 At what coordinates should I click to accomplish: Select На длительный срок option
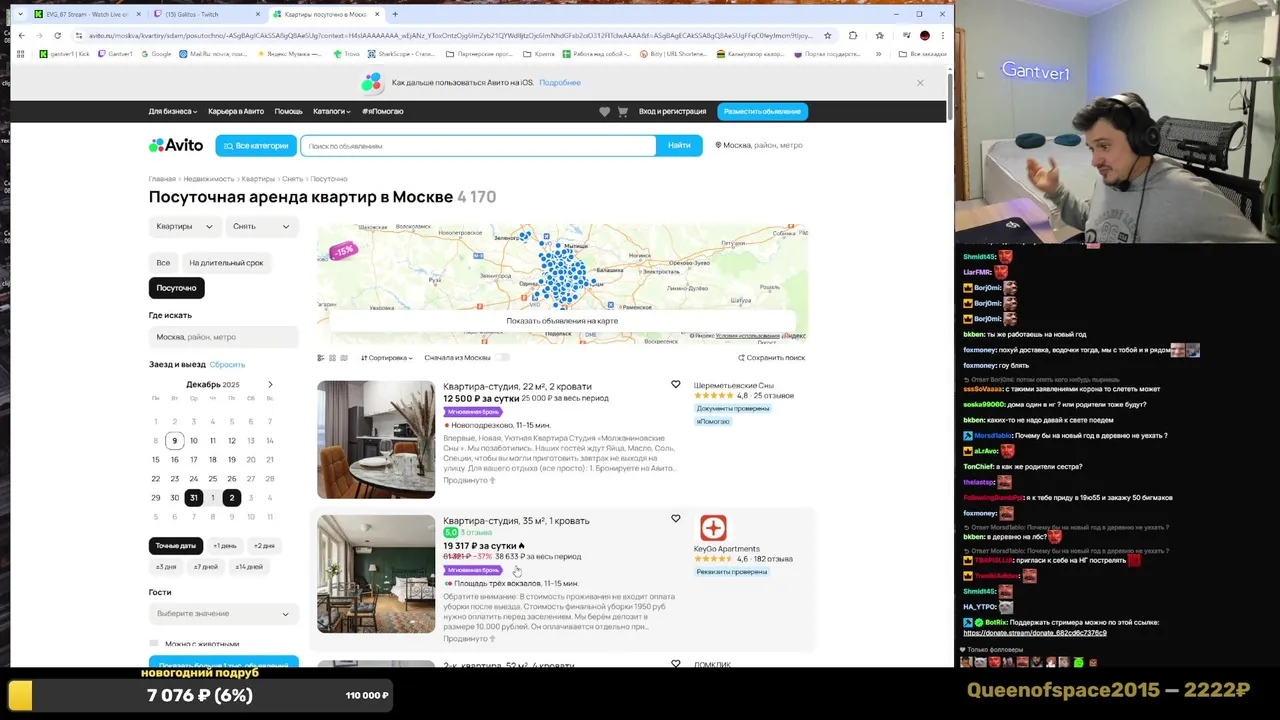point(226,262)
